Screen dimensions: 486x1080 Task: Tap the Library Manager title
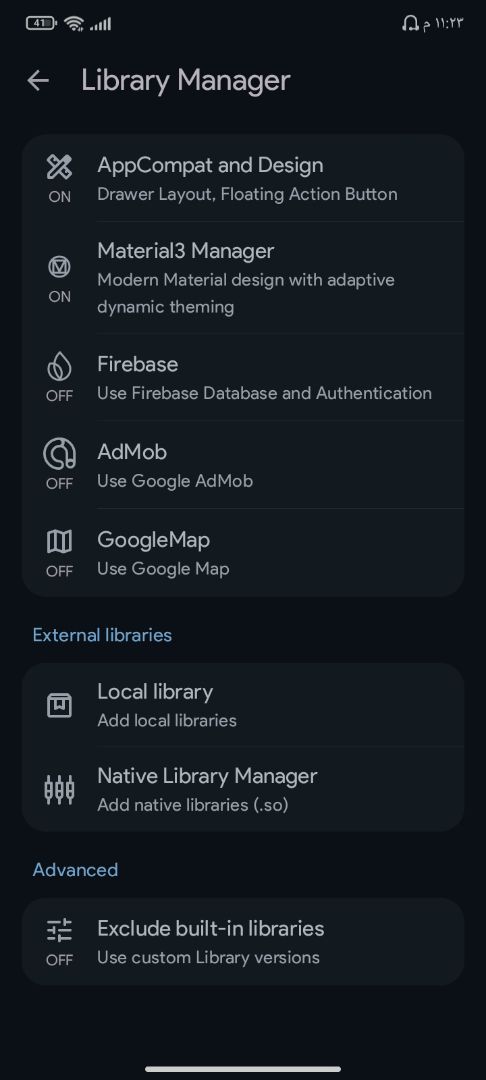(x=186, y=81)
